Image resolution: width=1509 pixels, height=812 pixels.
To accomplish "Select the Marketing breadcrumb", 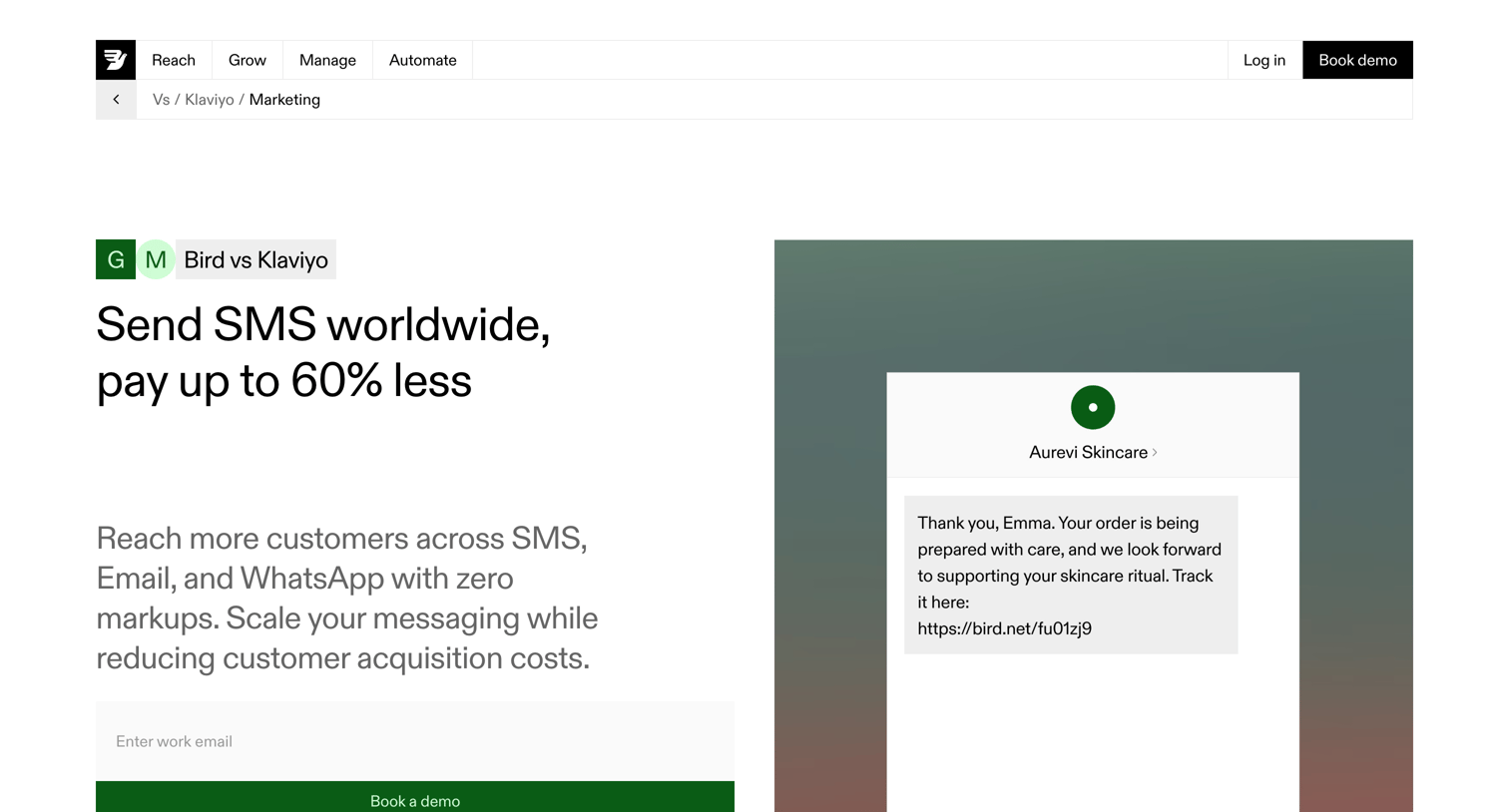I will tap(284, 100).
